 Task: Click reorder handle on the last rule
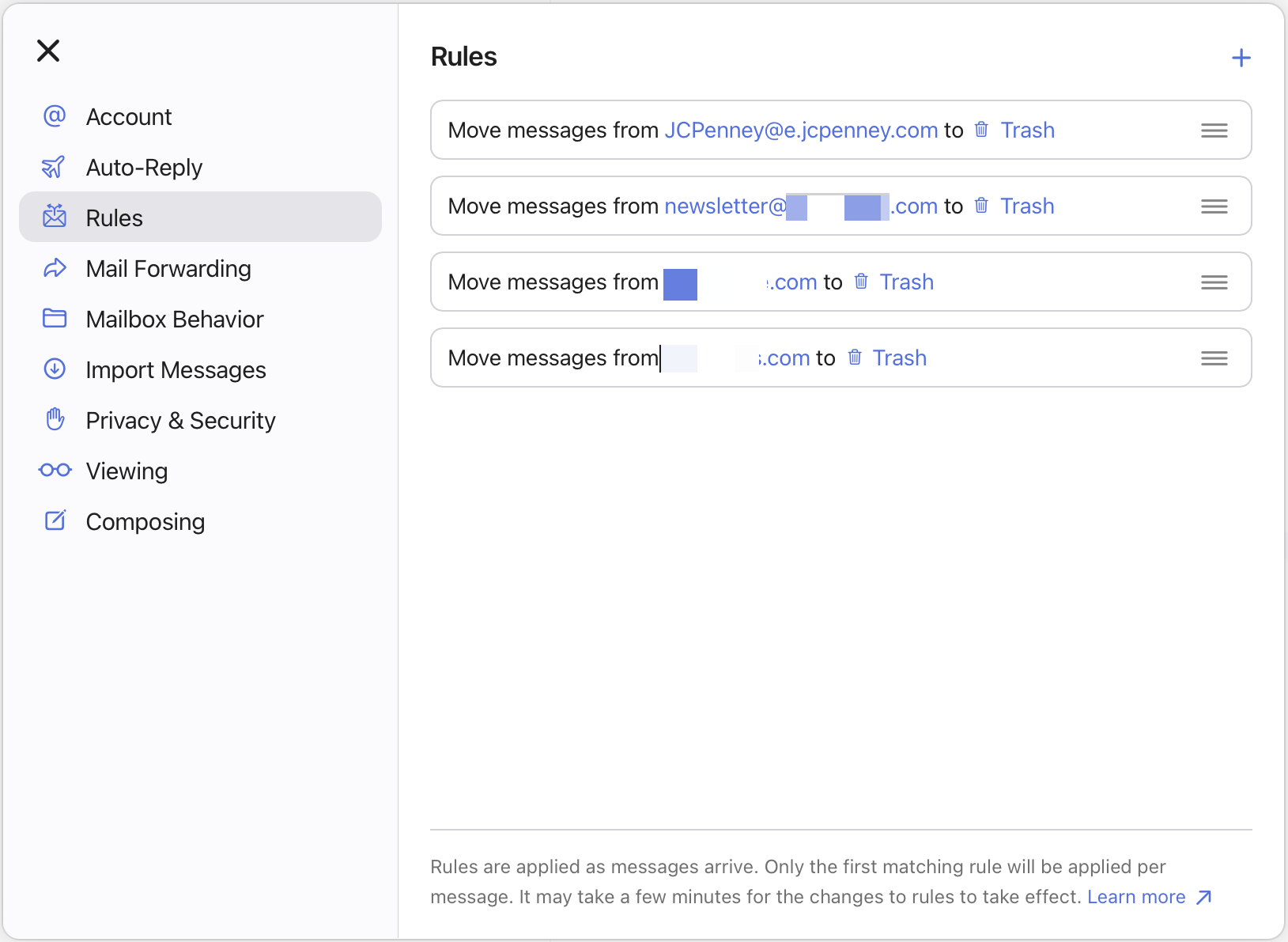(x=1214, y=358)
